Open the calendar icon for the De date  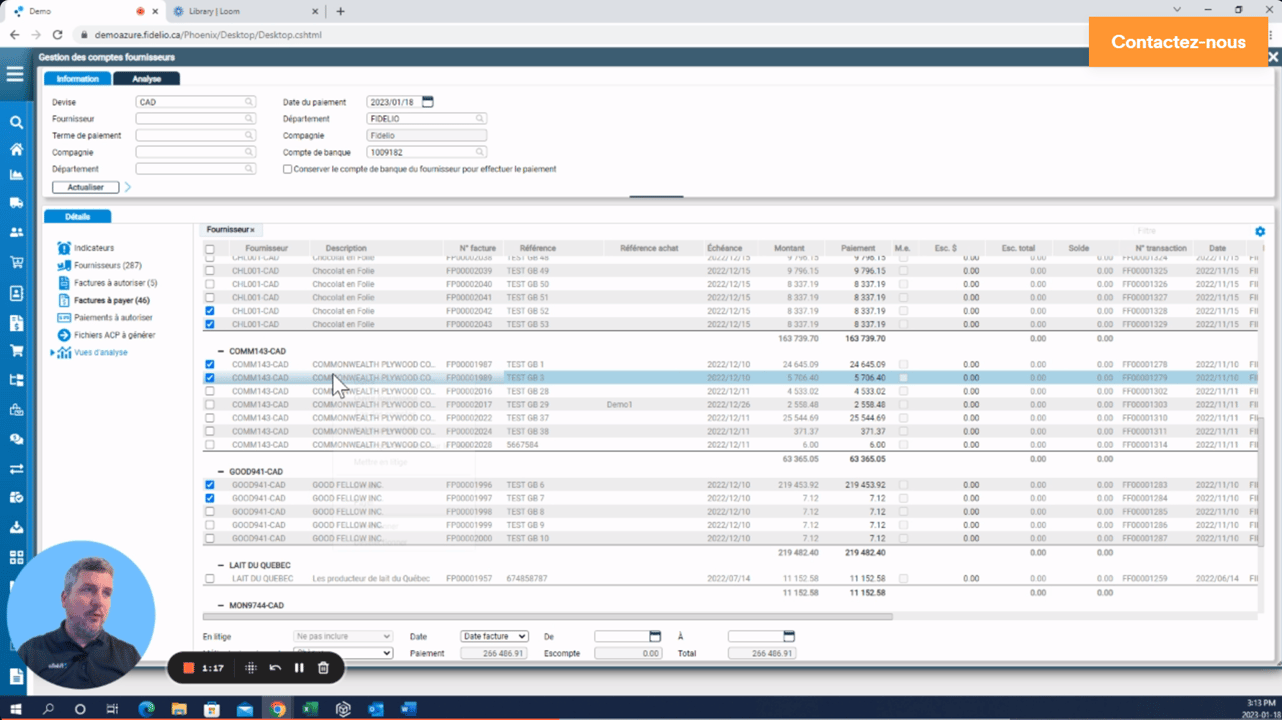tap(655, 636)
